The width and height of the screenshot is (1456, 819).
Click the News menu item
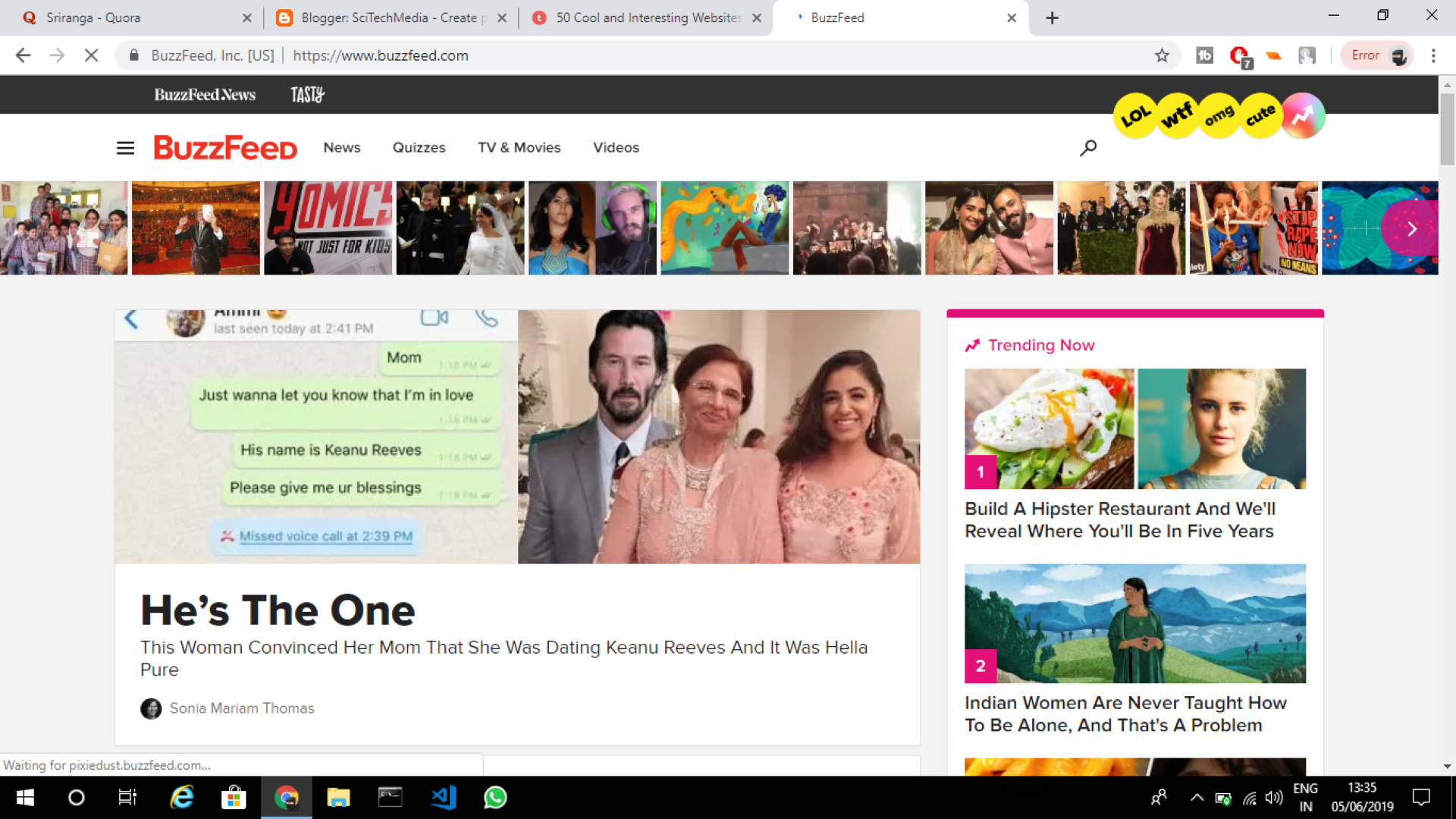341,147
